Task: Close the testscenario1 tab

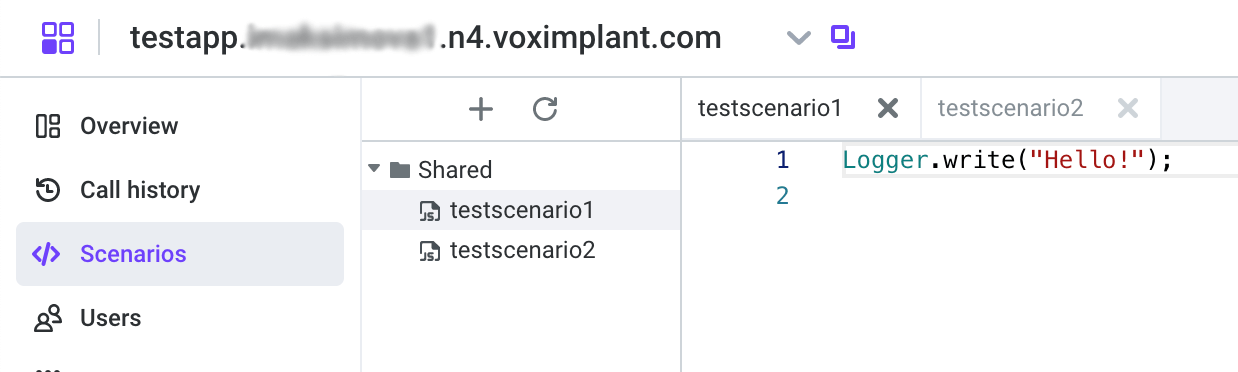Action: [887, 108]
